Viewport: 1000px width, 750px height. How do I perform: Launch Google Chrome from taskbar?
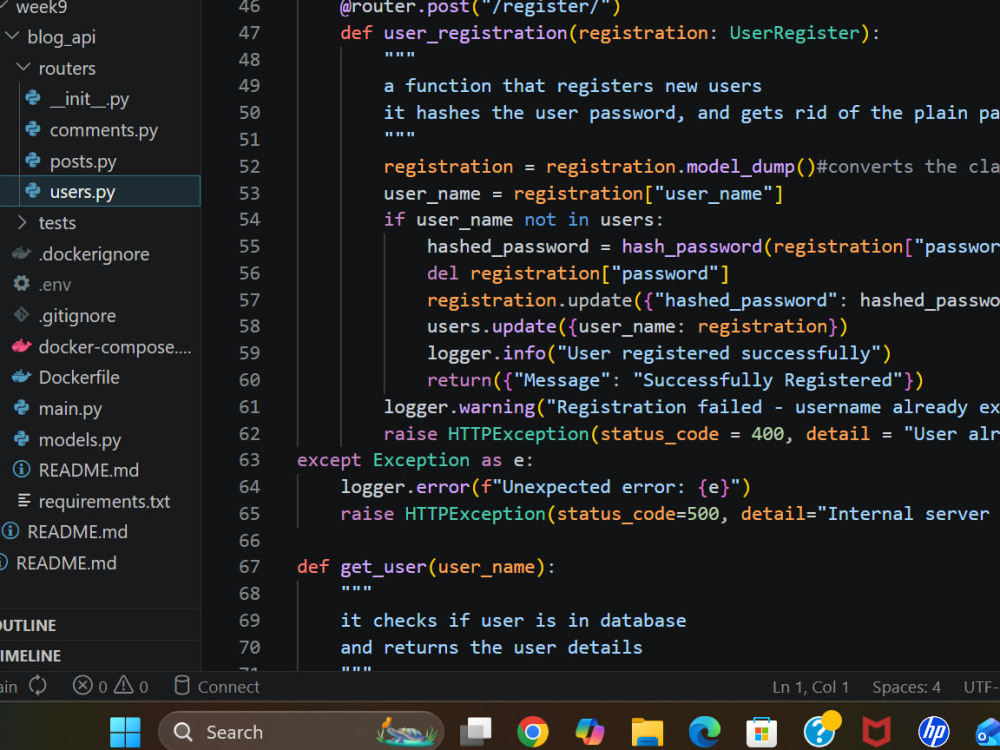coord(533,732)
